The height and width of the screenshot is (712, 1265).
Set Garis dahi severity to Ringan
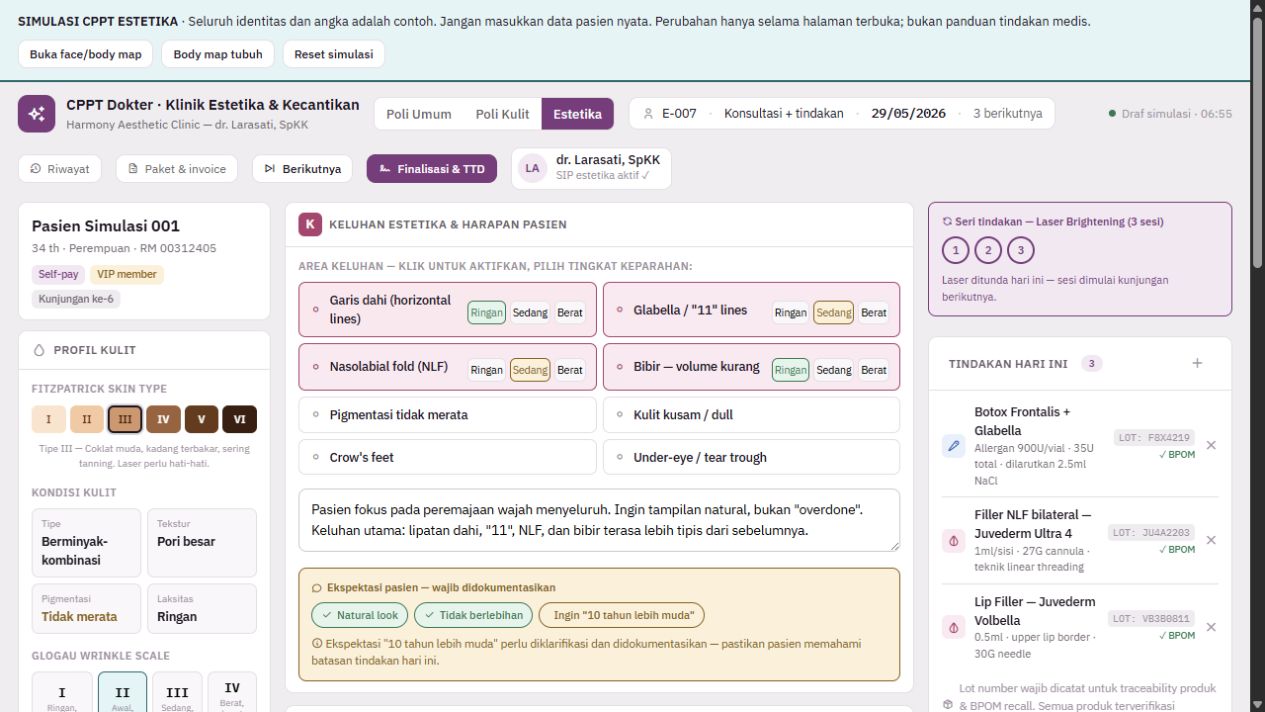(487, 313)
